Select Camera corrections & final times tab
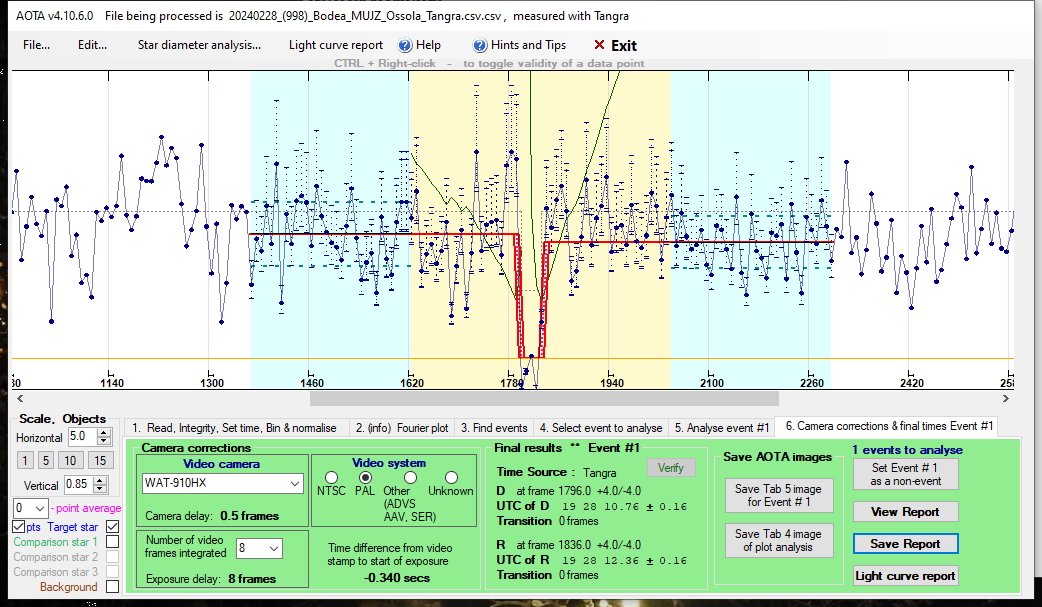 (889, 426)
